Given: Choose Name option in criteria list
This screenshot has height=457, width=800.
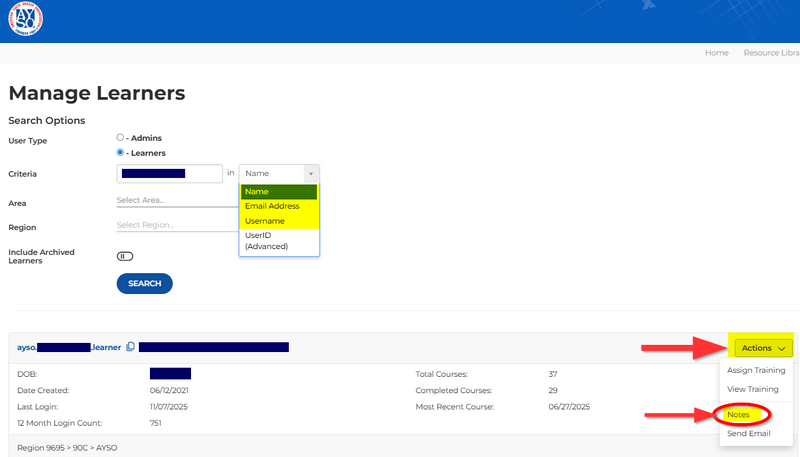Looking at the screenshot, I should click(278, 192).
